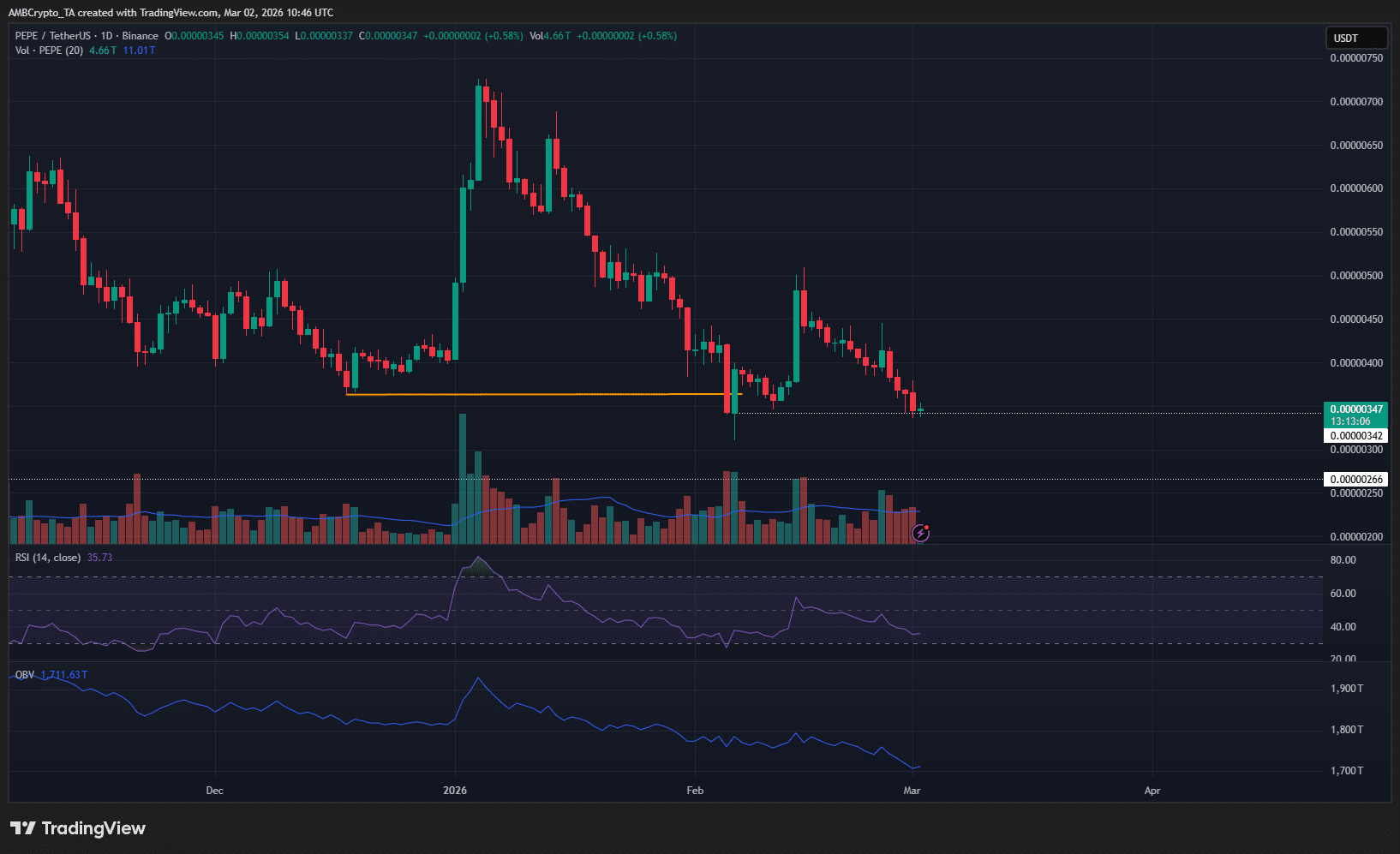Click the 2026 label on time axis
Viewport: 1400px width, 854px height.
click(x=455, y=791)
